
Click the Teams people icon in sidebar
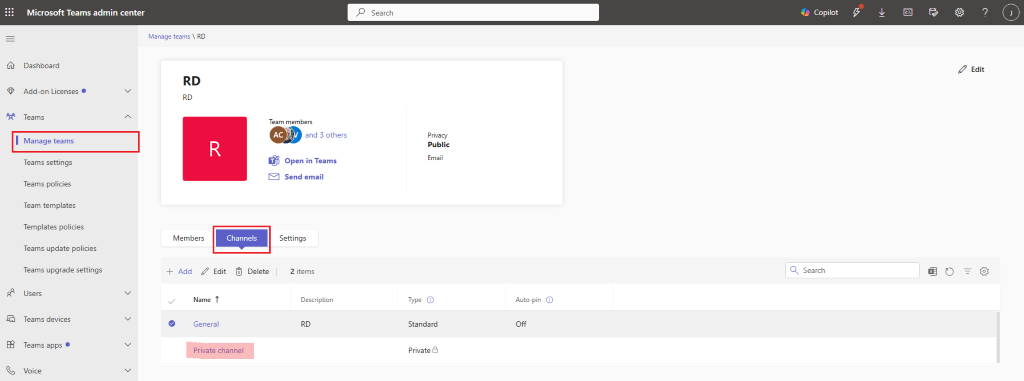pos(10,117)
